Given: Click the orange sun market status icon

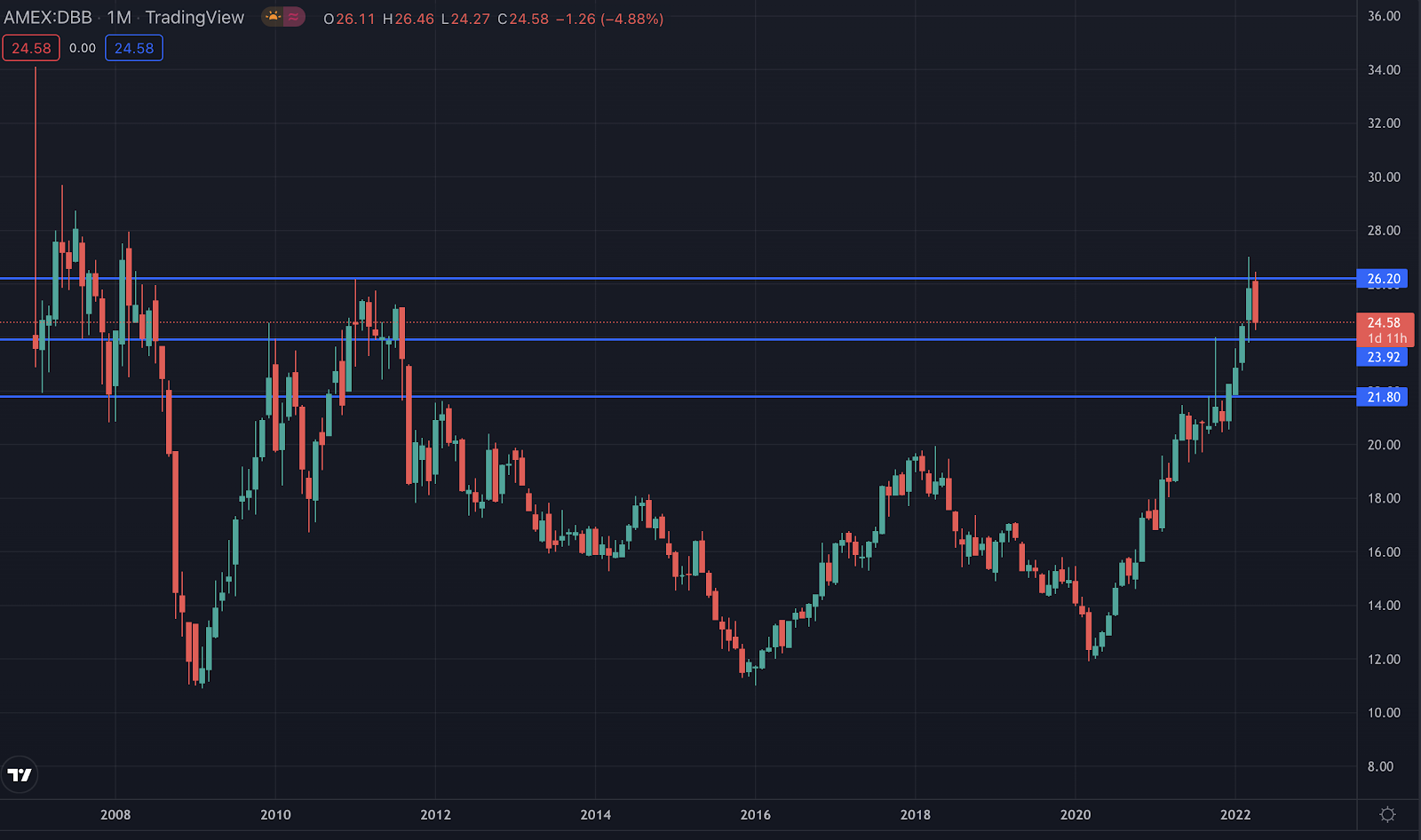Looking at the screenshot, I should pyautogui.click(x=273, y=17).
